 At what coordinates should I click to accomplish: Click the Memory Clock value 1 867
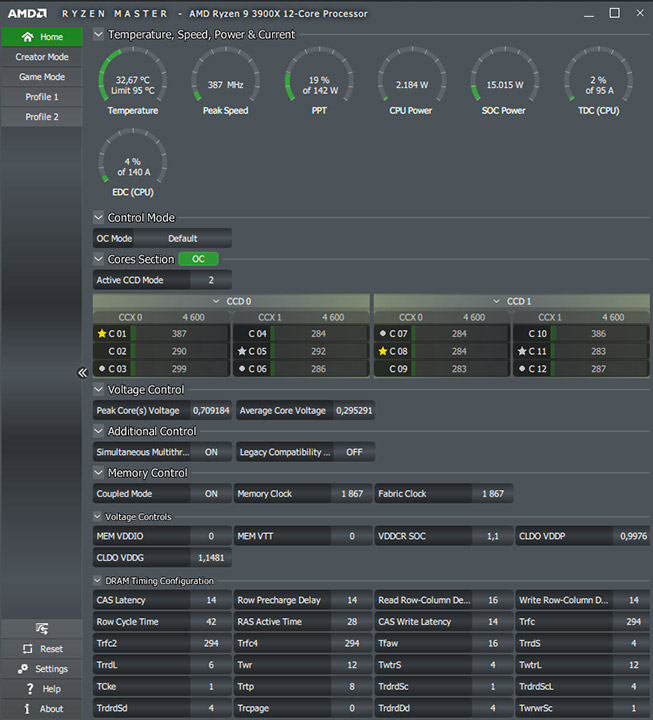[x=352, y=494]
